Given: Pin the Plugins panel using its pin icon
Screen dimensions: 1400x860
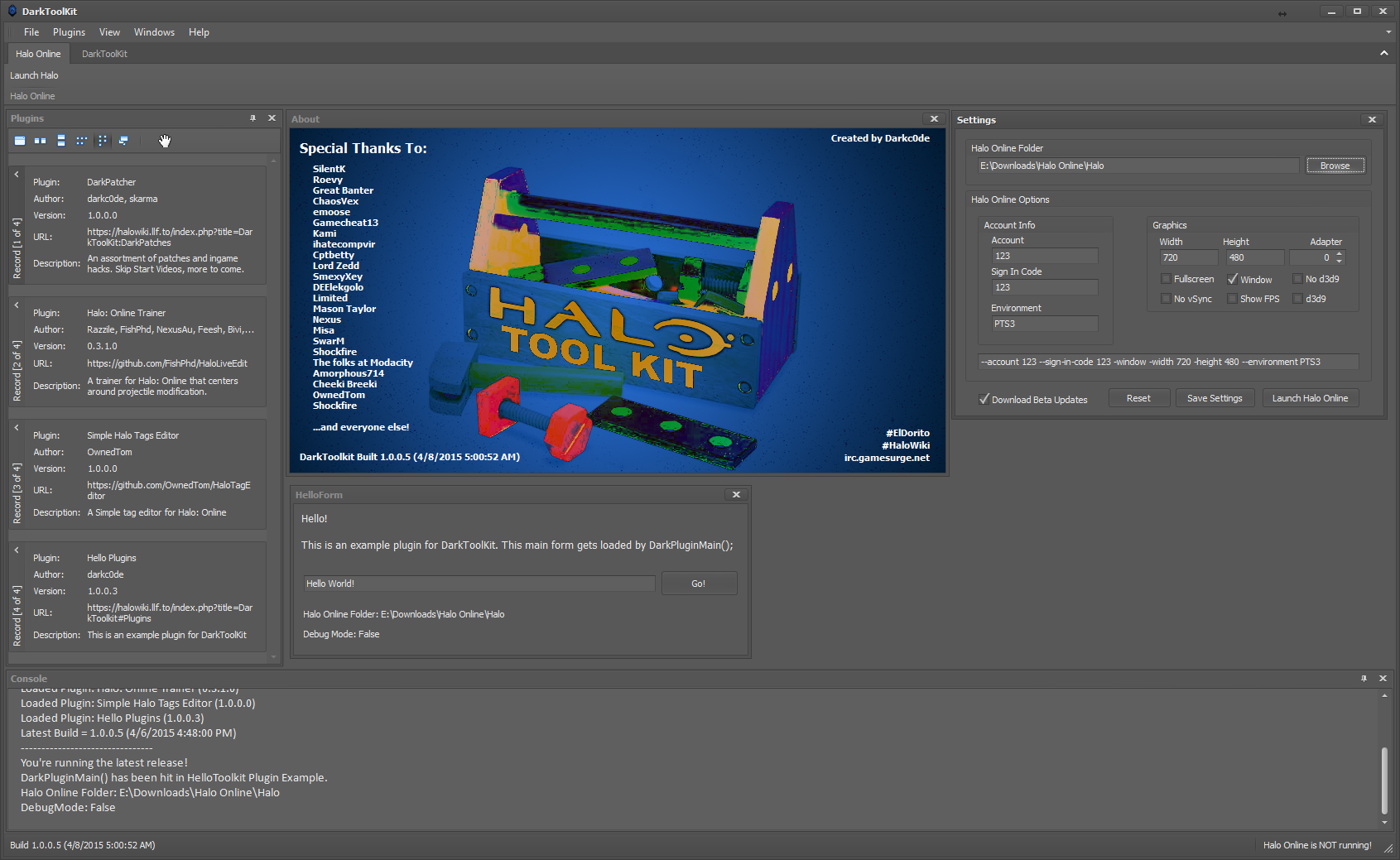Looking at the screenshot, I should 253,118.
